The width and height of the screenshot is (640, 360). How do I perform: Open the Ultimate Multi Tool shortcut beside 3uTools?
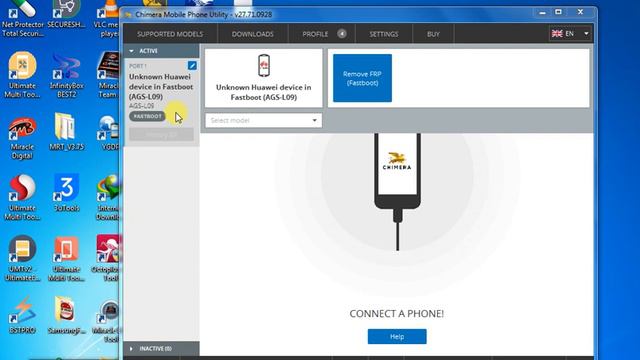pyautogui.click(x=22, y=198)
